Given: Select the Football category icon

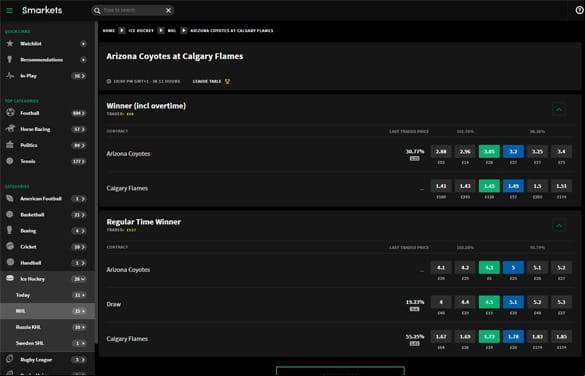Looking at the screenshot, I should 10,113.
